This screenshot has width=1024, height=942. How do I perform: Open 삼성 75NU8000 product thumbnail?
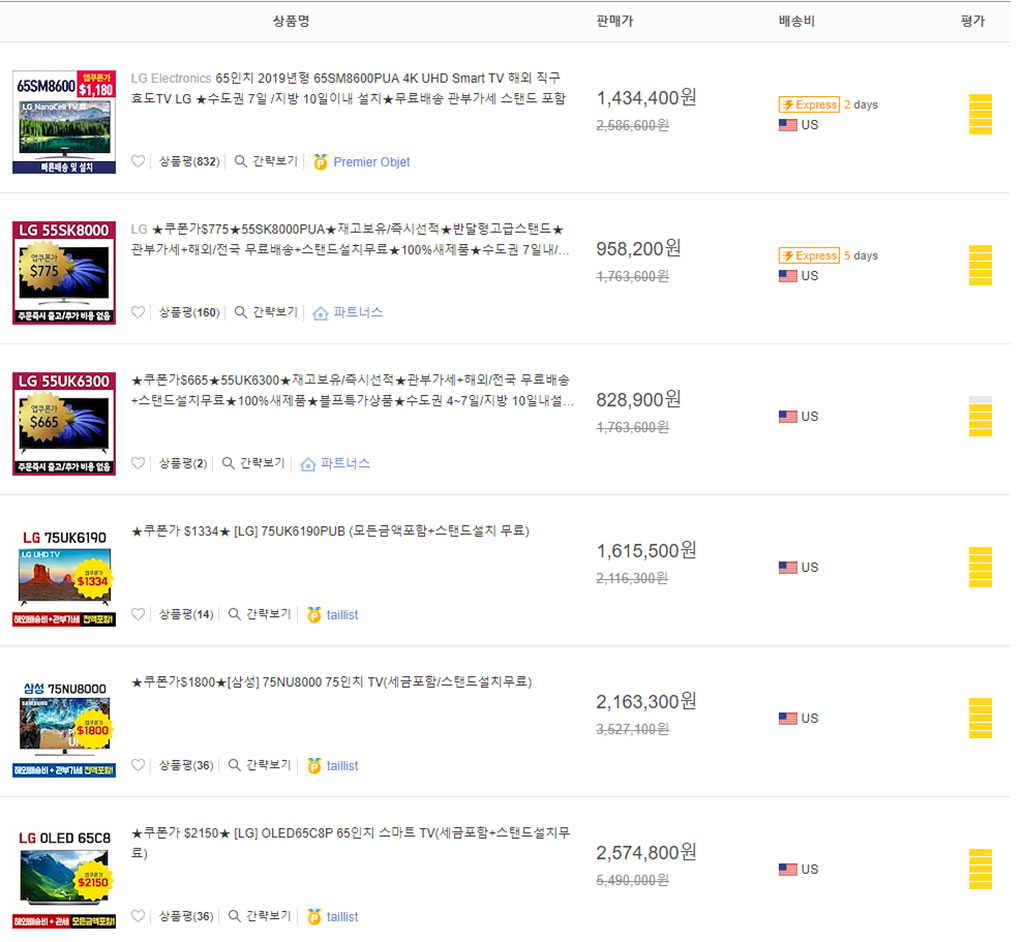pos(64,728)
